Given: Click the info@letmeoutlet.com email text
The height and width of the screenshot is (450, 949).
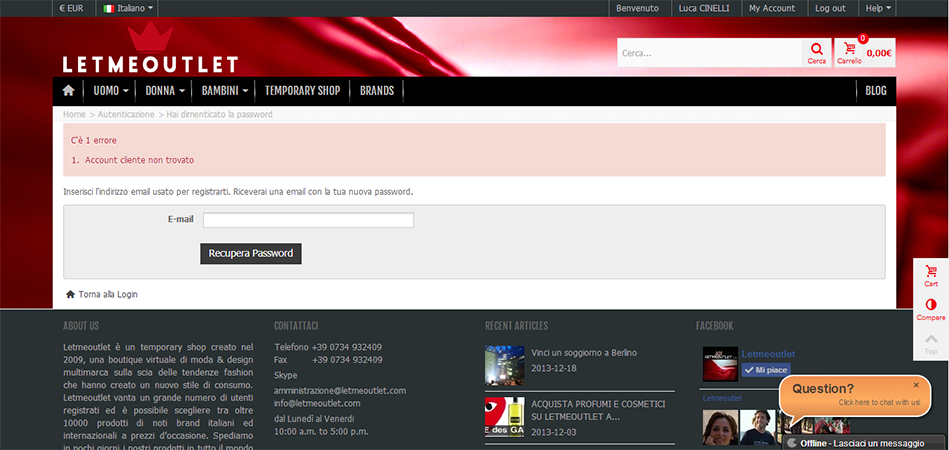Looking at the screenshot, I should click(x=317, y=403).
